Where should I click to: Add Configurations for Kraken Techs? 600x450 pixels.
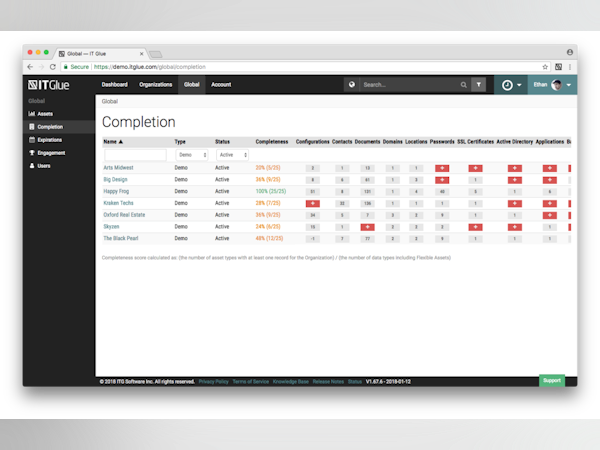[313, 204]
